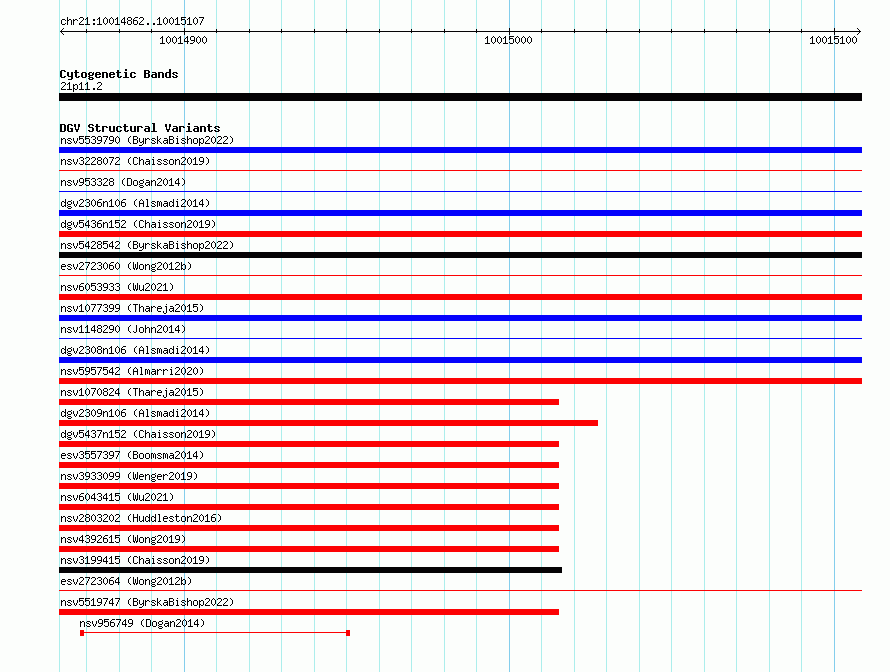Viewport: 890px width, 672px height.
Task: Open the nsv5957542 (Almarri2020) label
Action: 132,371
